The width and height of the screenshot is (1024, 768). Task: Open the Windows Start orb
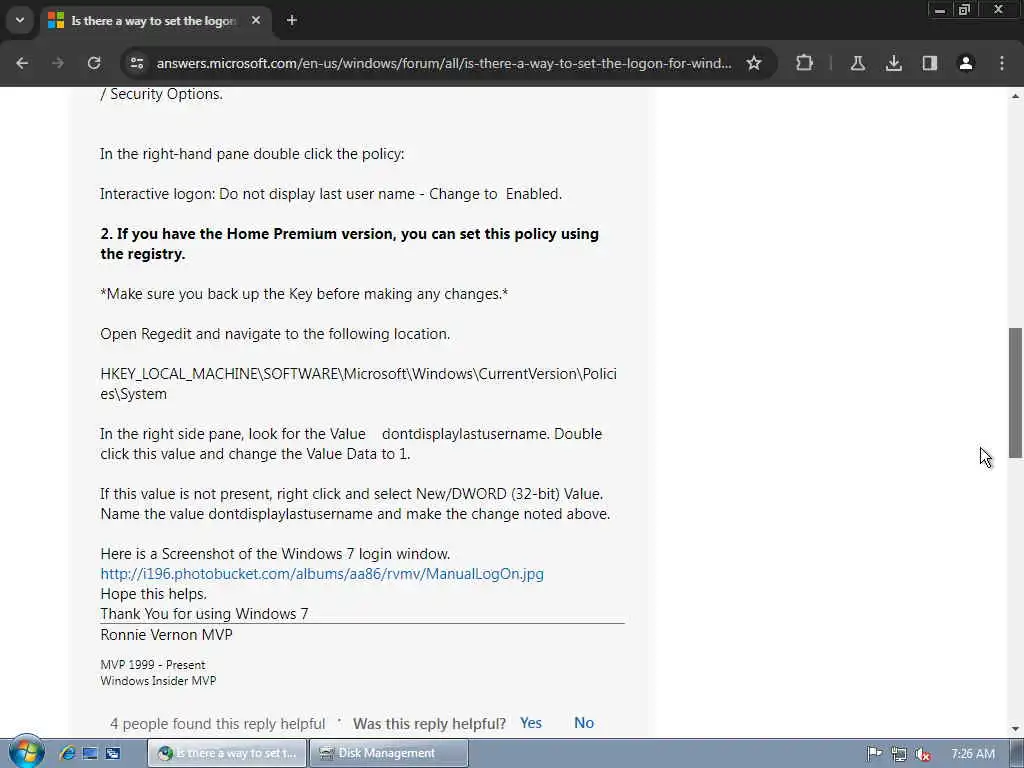[x=26, y=752]
